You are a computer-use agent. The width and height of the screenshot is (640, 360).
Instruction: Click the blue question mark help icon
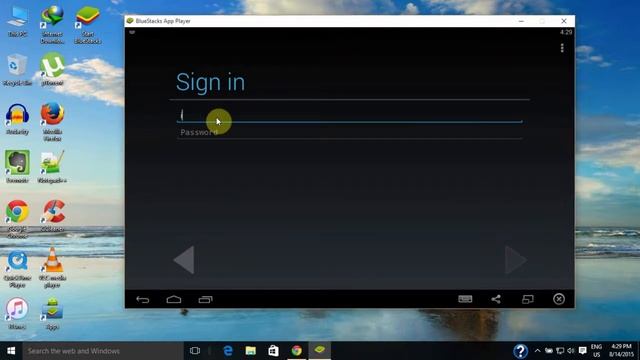(520, 351)
